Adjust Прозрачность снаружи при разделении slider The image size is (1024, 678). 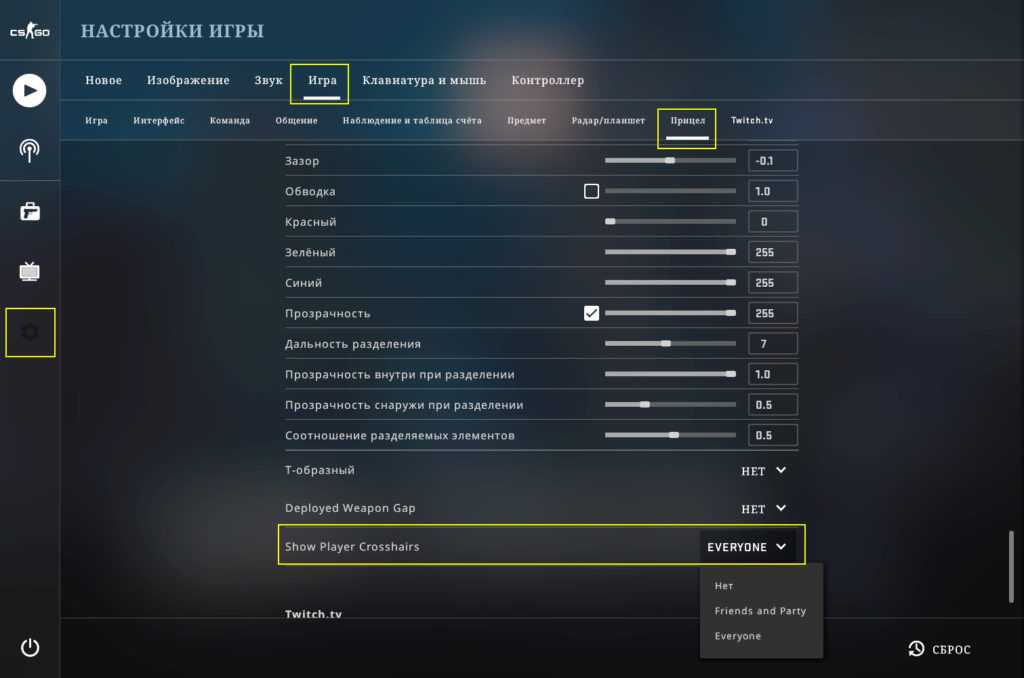coord(670,404)
